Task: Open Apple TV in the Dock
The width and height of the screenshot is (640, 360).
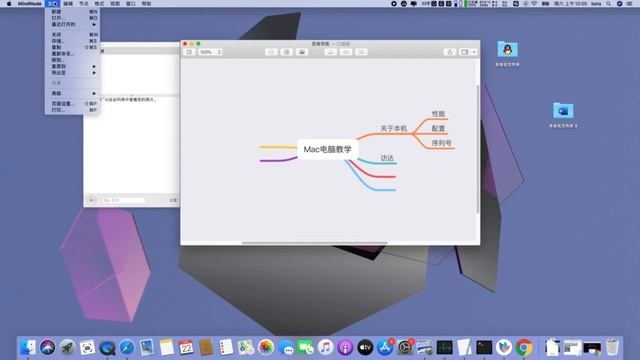Action: click(x=365, y=347)
